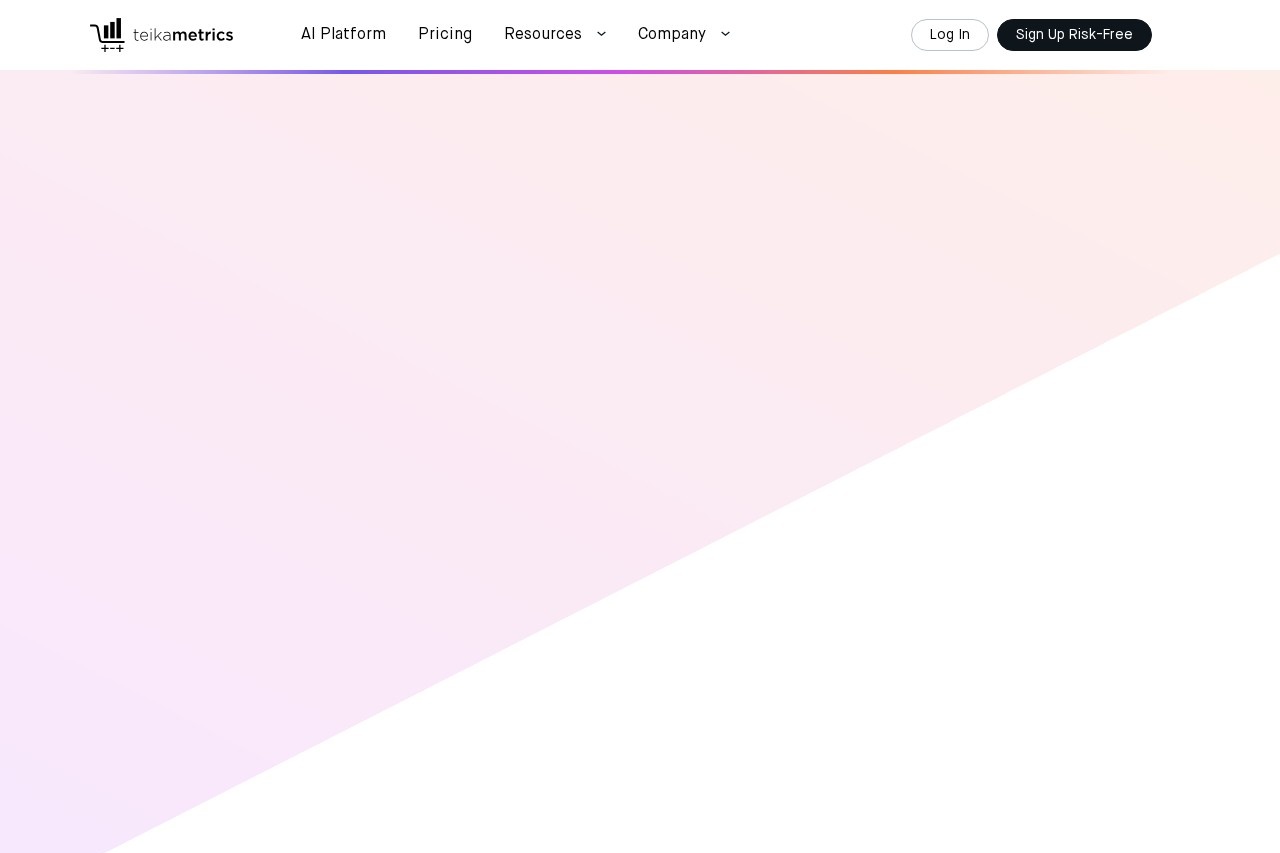The height and width of the screenshot is (853, 1280).
Task: Click the cart wheels in the logo
Action: (112, 48)
